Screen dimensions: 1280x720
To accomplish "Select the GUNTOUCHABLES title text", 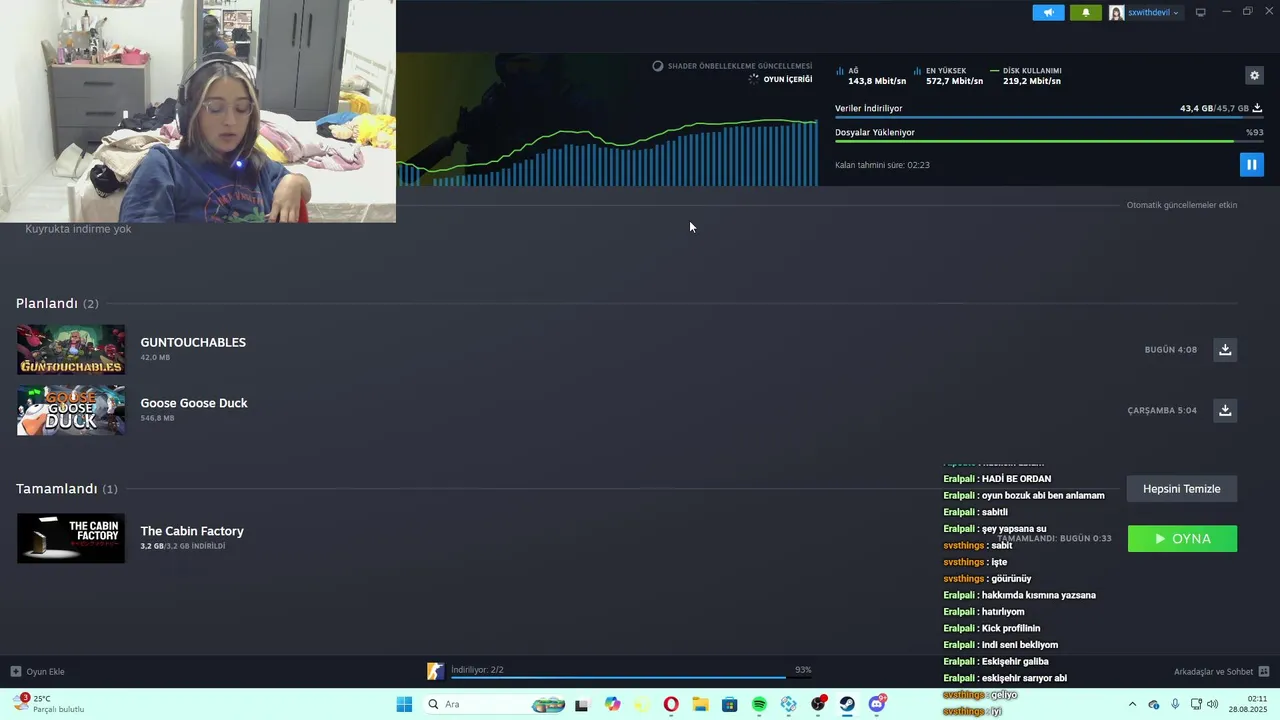I will click(x=193, y=342).
